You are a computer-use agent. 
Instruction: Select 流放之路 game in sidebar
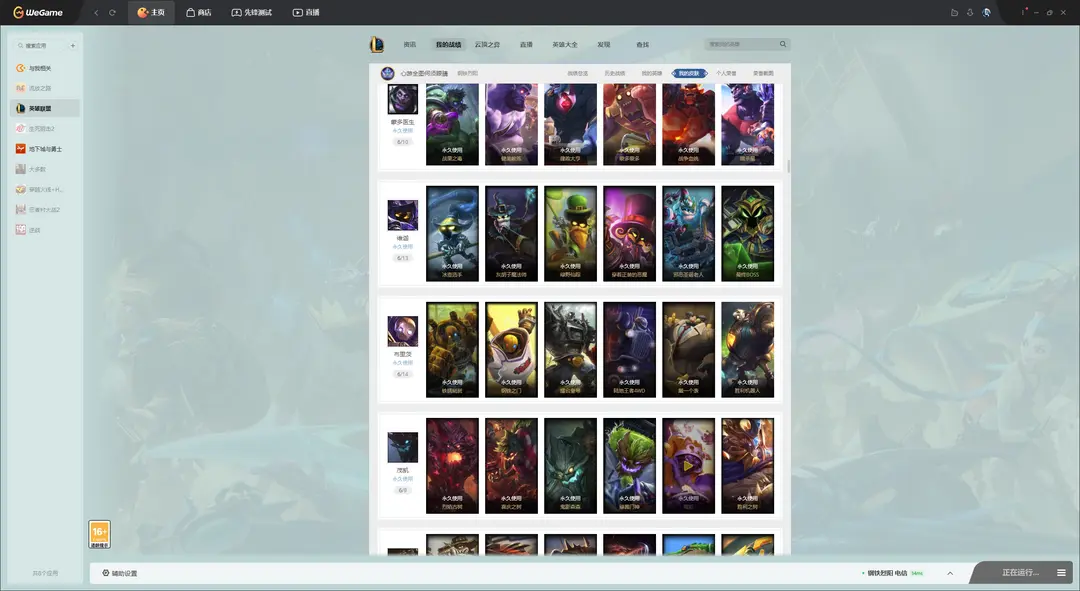pyautogui.click(x=45, y=88)
